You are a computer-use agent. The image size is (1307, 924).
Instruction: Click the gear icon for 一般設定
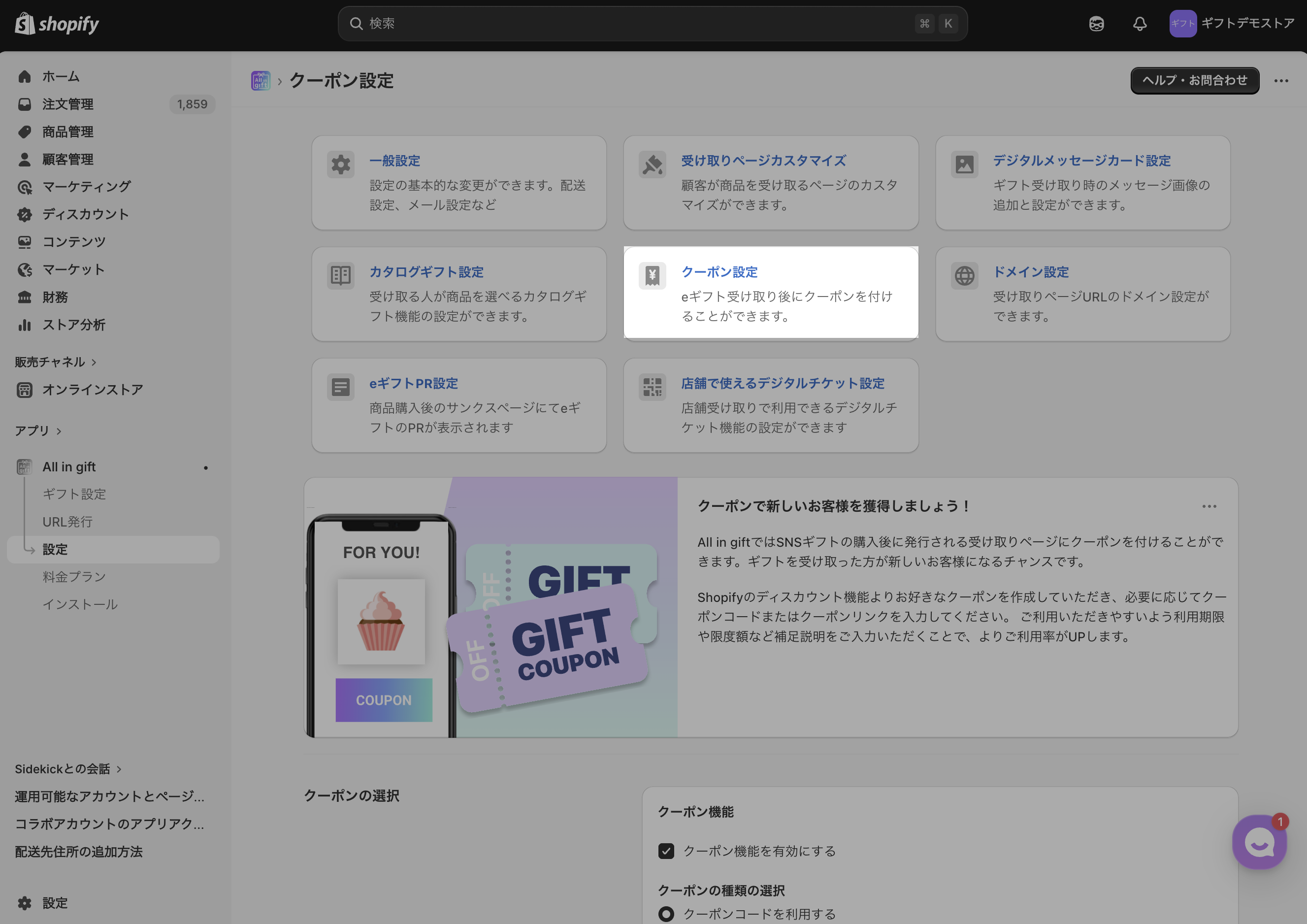coord(340,165)
